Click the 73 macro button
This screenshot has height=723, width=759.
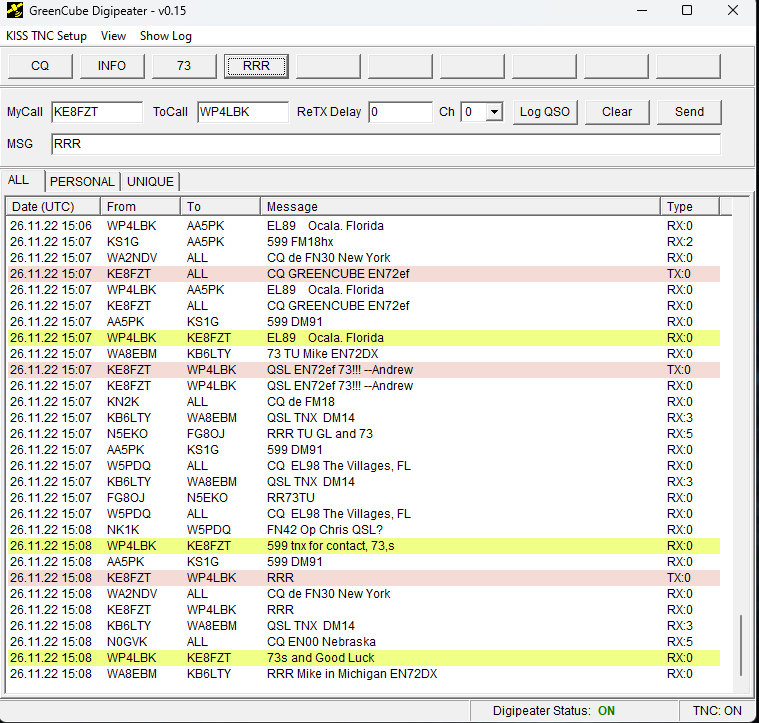point(184,66)
